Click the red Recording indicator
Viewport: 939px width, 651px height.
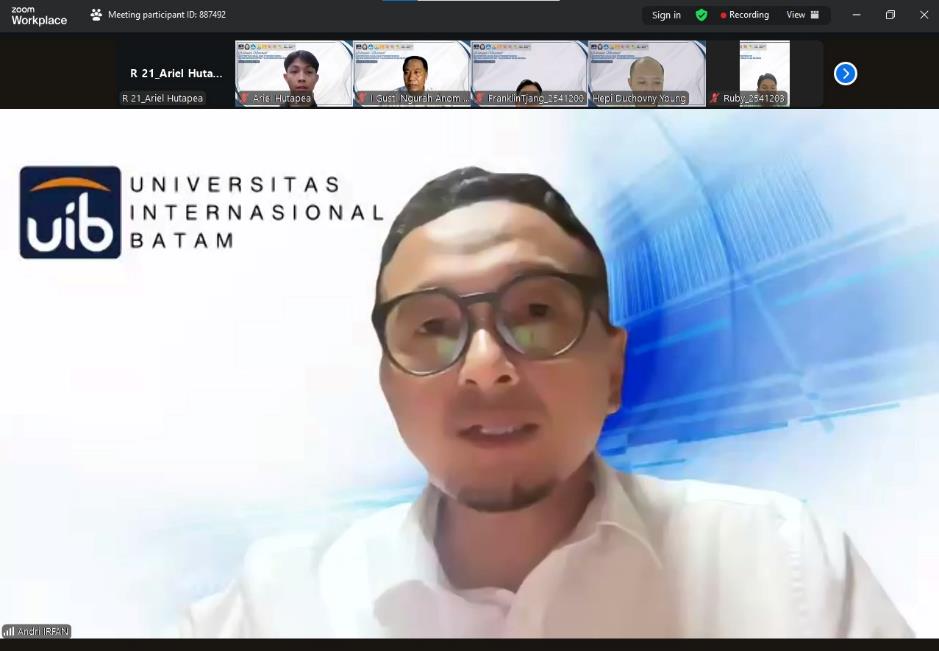tap(745, 15)
